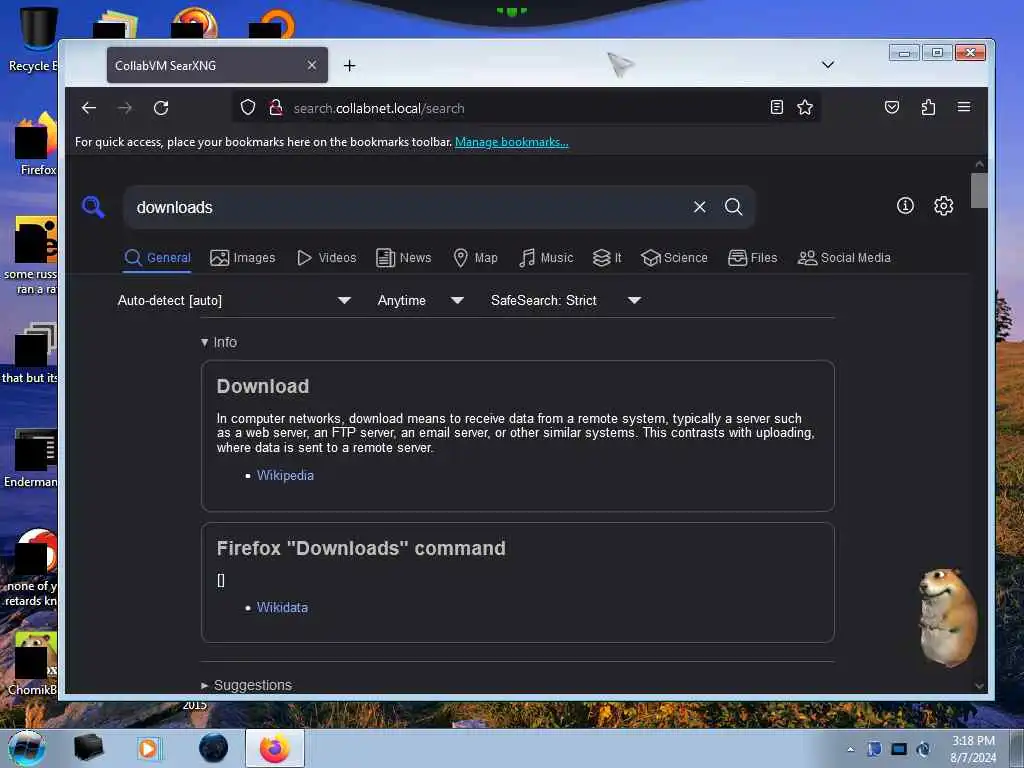Open the Anytime time range dropdown
1024x768 pixels.
pos(421,300)
